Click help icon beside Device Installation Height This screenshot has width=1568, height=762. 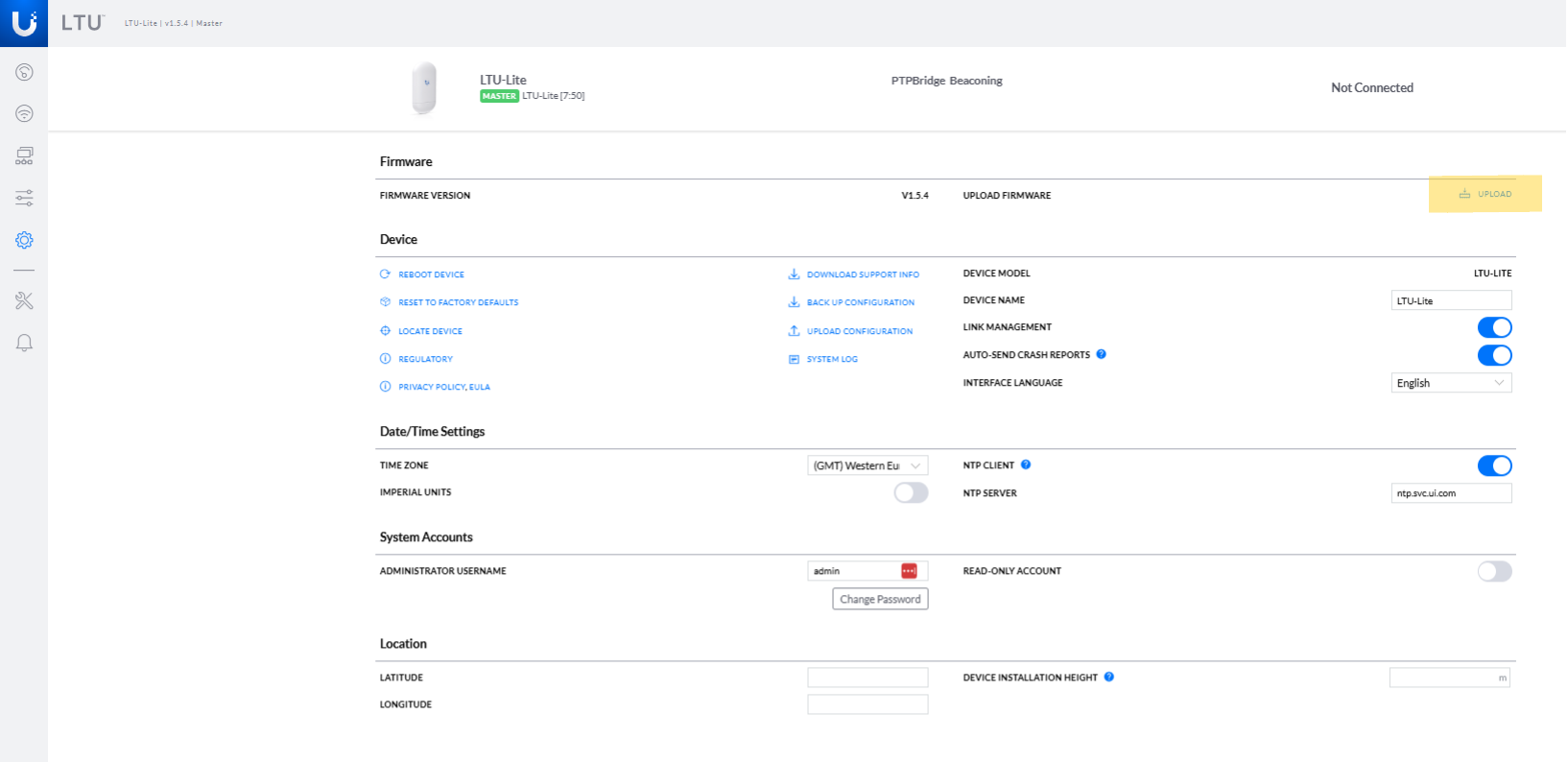coord(1108,677)
